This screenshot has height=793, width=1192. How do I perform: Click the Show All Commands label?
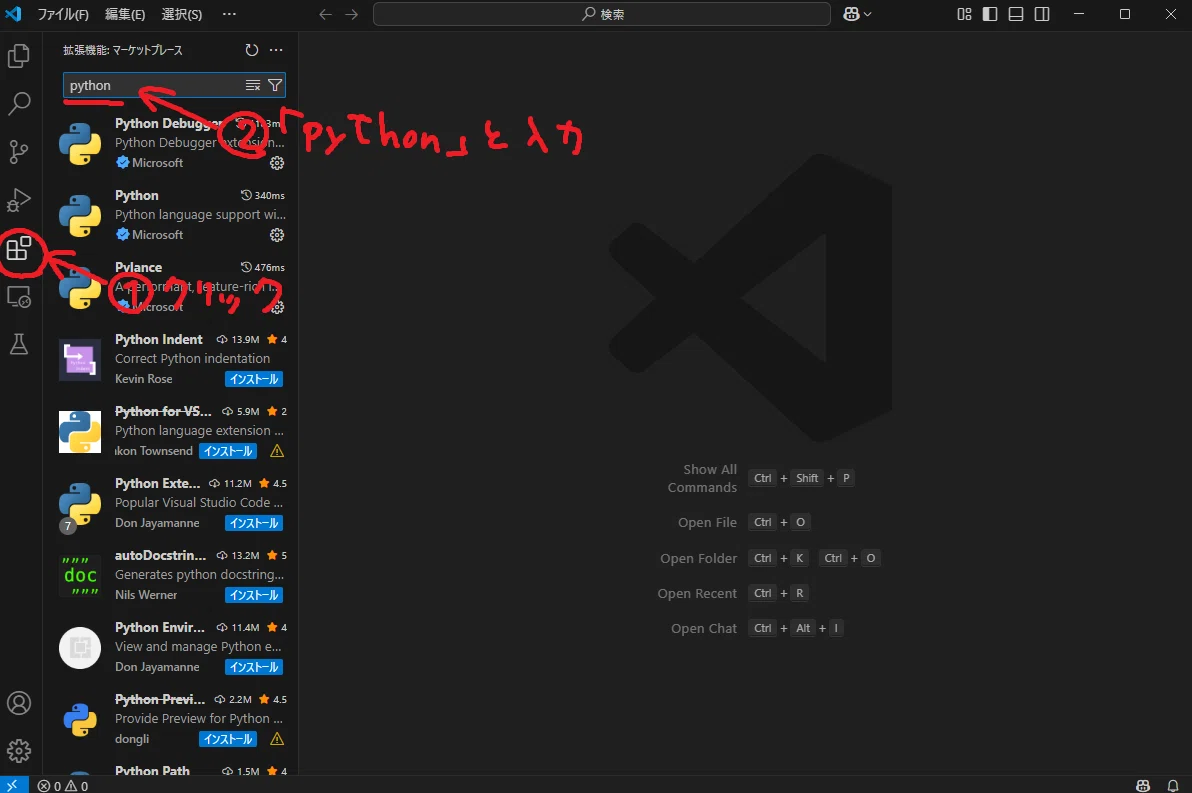click(x=702, y=479)
